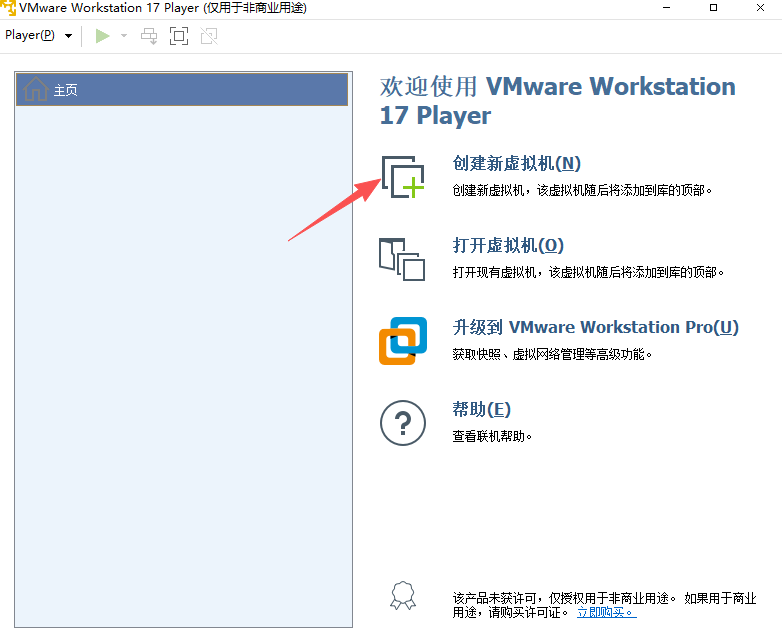The width and height of the screenshot is (782, 644).
Task: Minimize the VMware Player window
Action: click(x=666, y=7)
